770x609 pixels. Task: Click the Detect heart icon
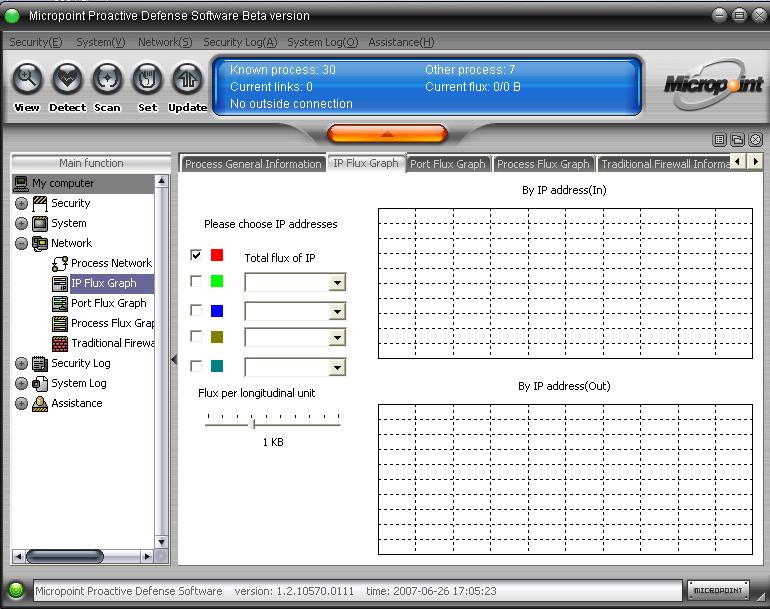pyautogui.click(x=67, y=79)
